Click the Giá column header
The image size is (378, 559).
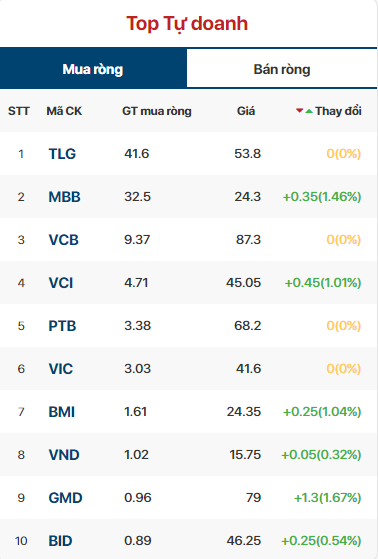(246, 111)
